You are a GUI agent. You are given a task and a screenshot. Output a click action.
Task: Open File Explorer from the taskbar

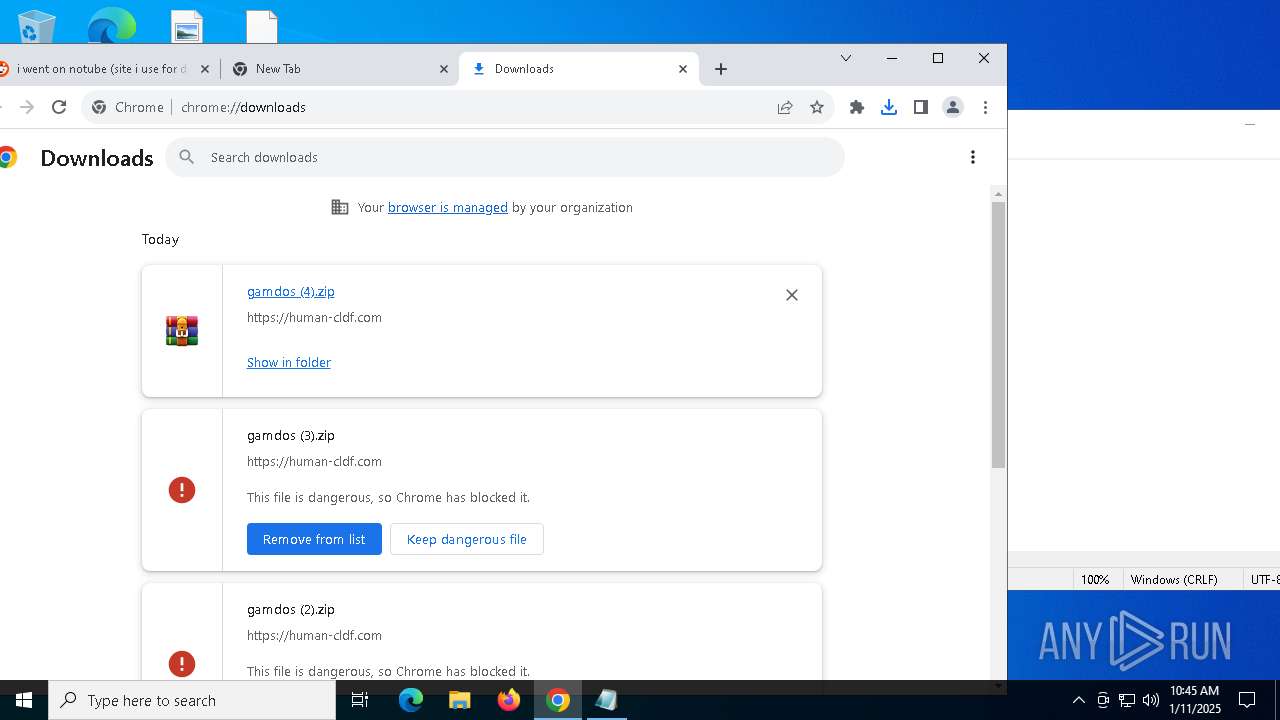click(x=460, y=700)
